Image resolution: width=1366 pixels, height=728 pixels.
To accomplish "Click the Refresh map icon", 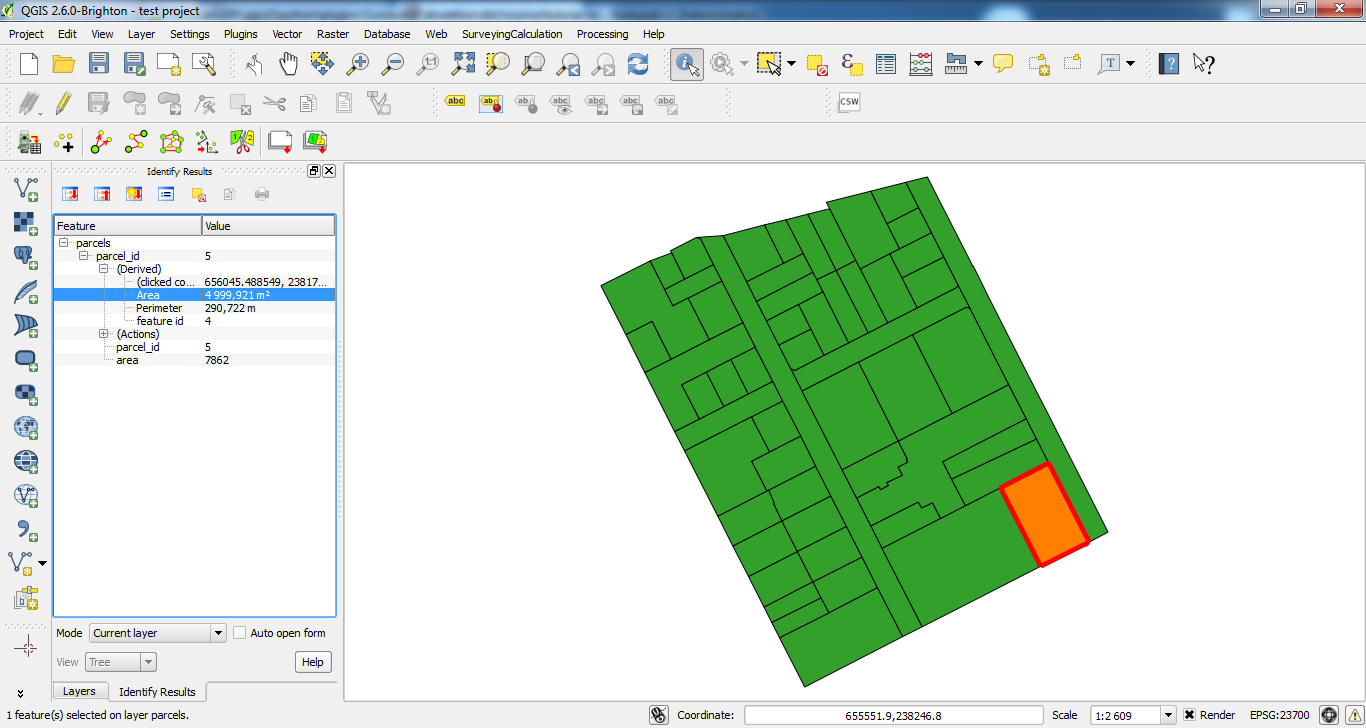I will tap(638, 64).
